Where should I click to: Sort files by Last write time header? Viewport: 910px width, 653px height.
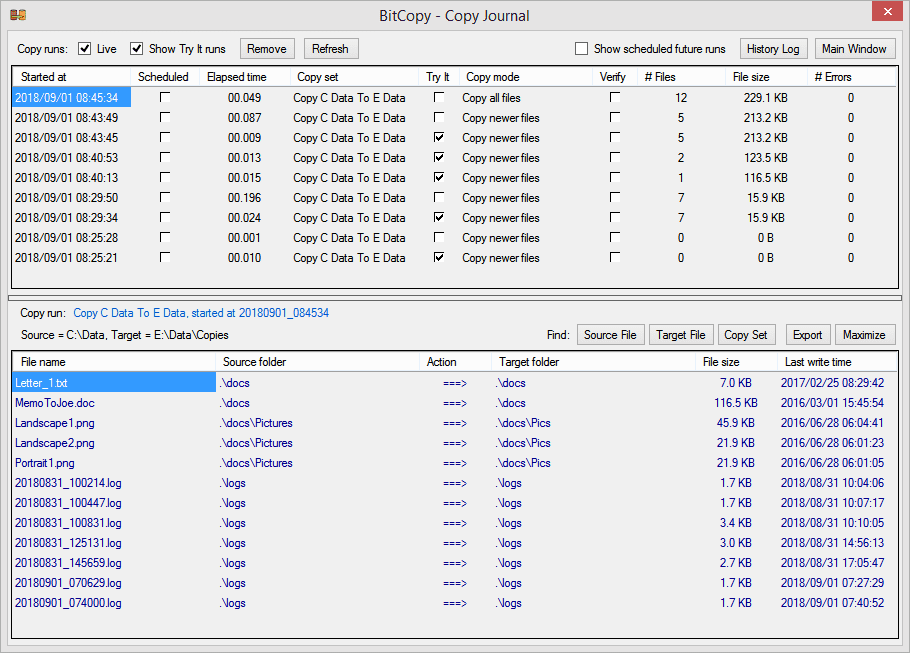click(x=837, y=362)
